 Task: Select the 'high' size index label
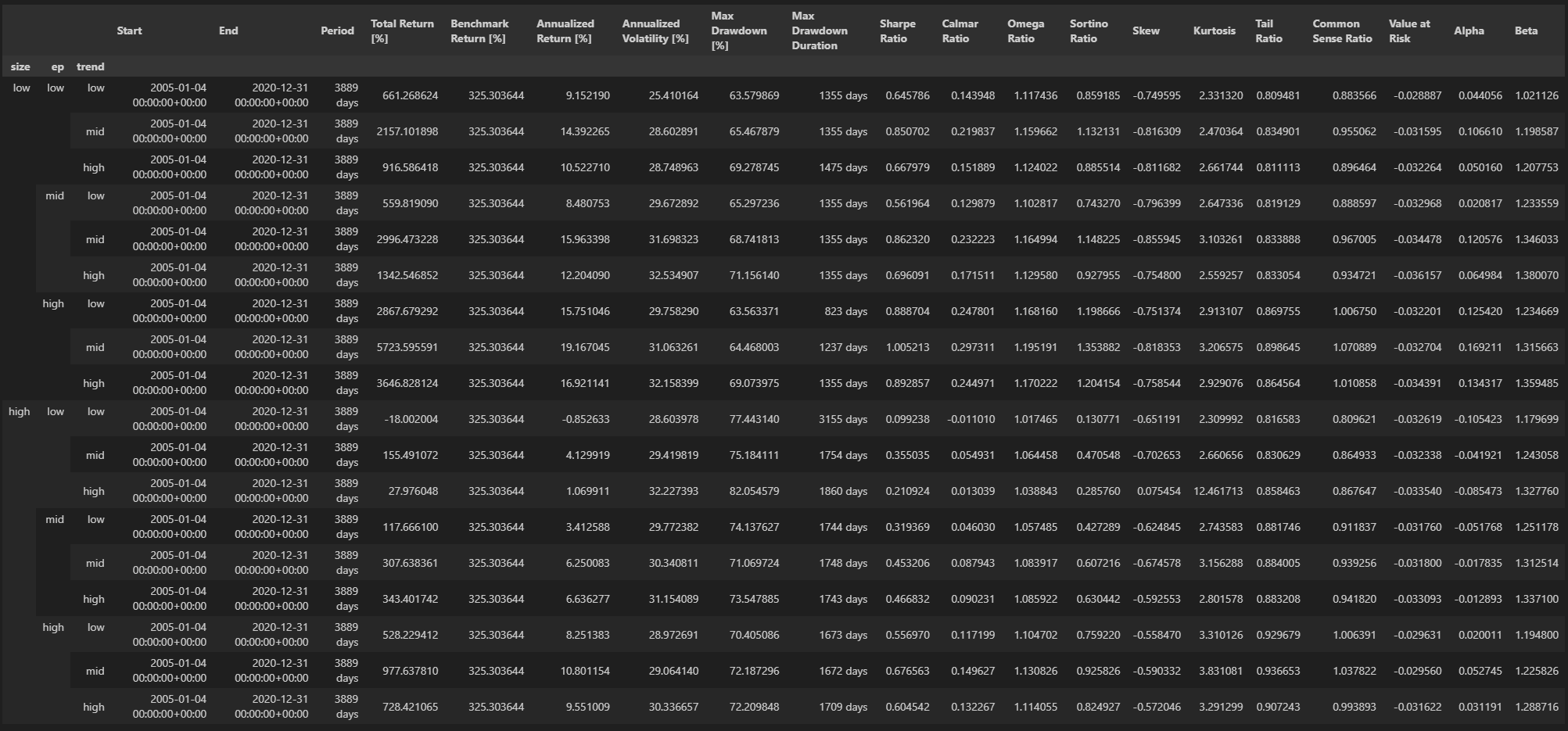(x=20, y=411)
